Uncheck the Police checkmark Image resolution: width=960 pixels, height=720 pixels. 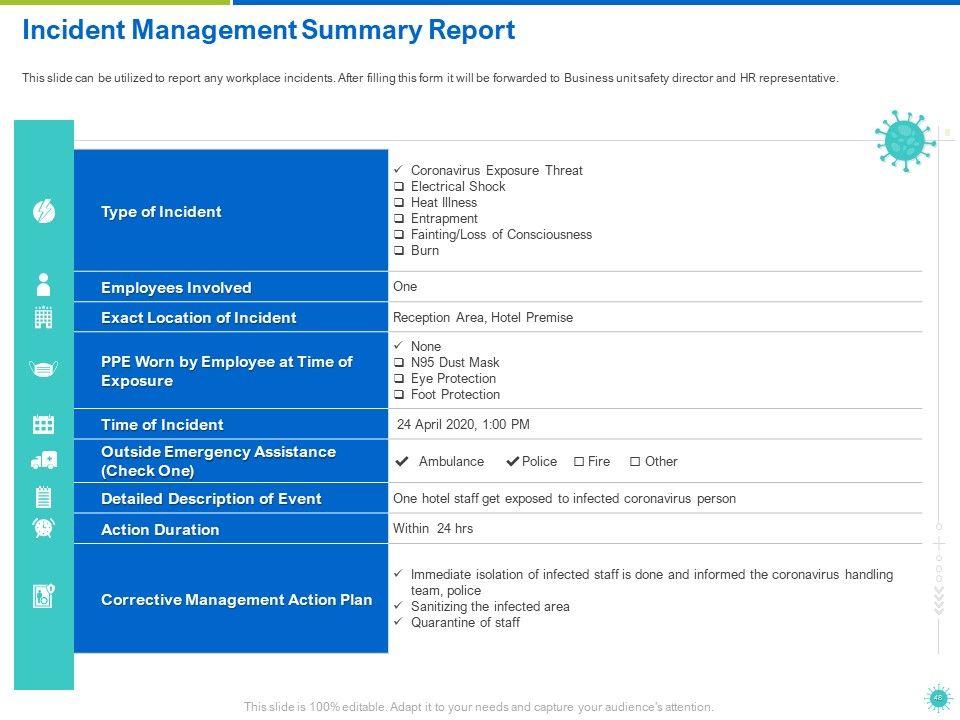pyautogui.click(x=513, y=462)
